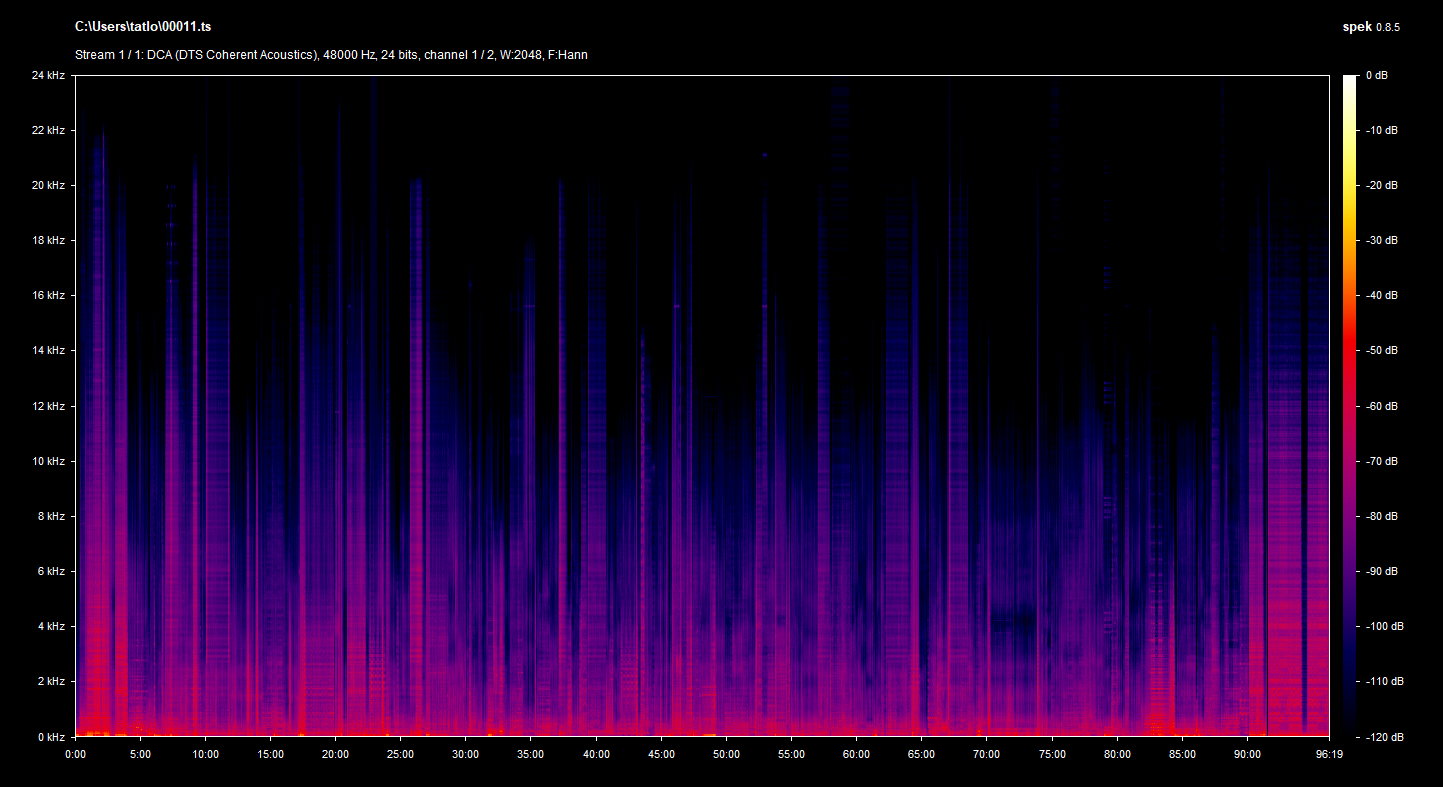Select the 24 kHz frequency axis label

tap(48, 75)
